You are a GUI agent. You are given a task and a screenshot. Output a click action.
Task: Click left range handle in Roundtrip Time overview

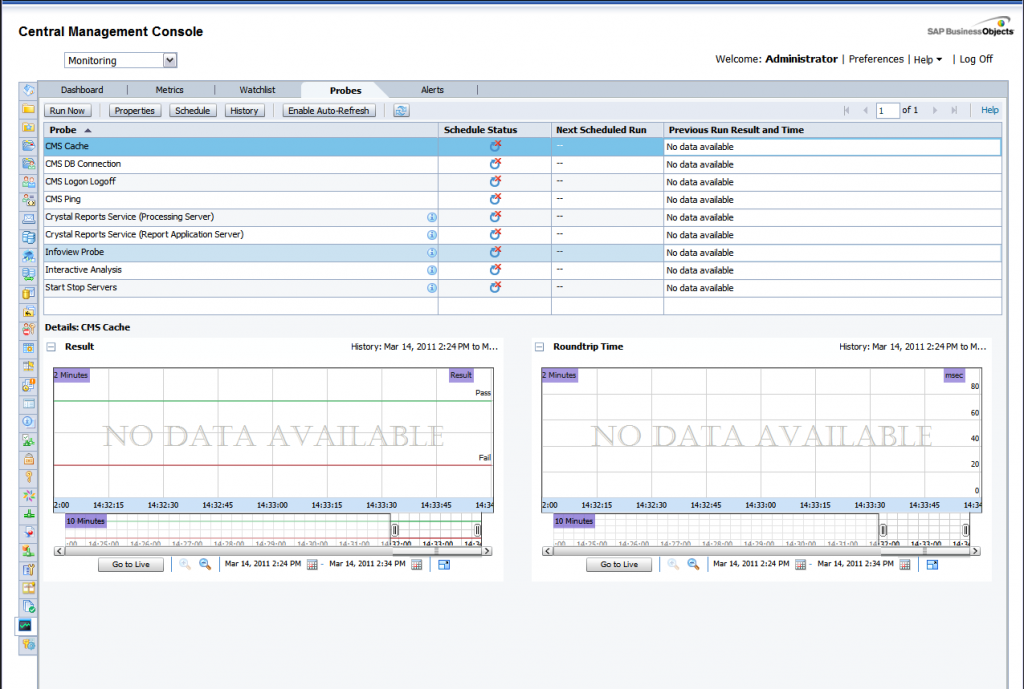[x=883, y=530]
